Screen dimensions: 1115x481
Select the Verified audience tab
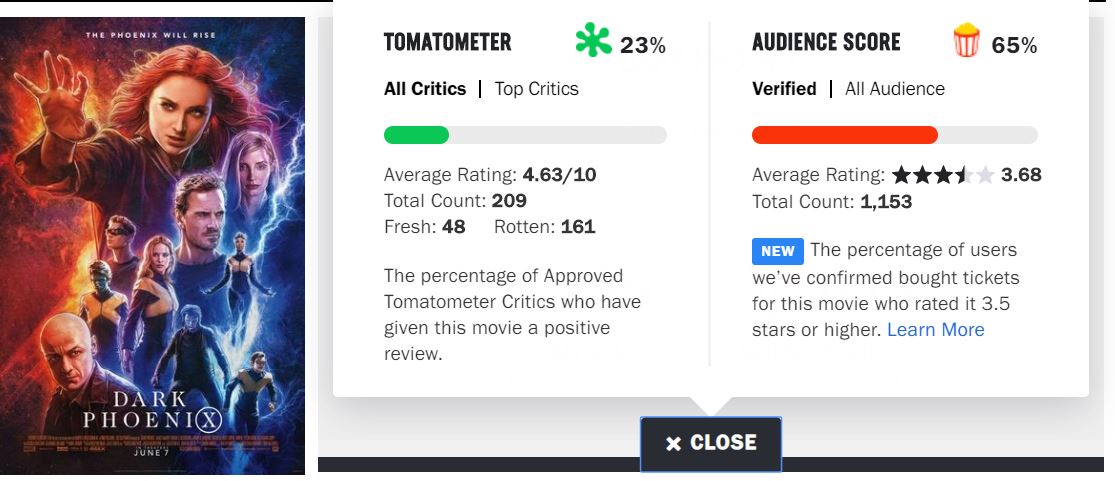pyautogui.click(x=784, y=89)
